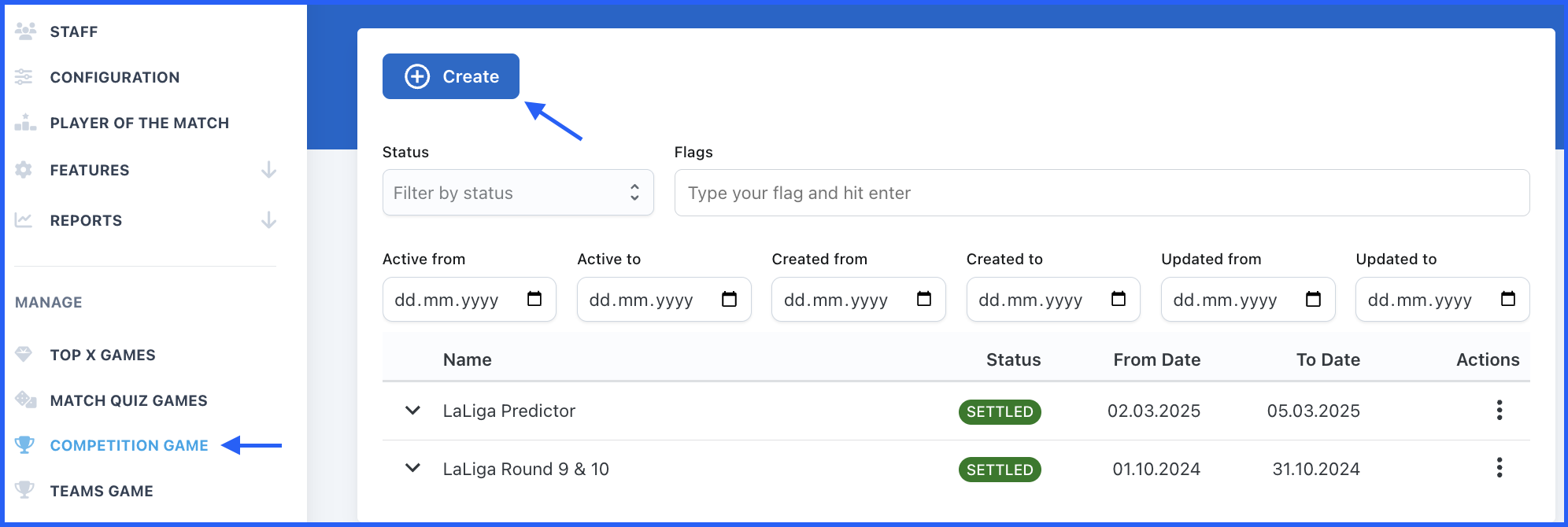Open actions menu for LaLiga Predictor
The height and width of the screenshot is (527, 1568).
(x=1499, y=411)
